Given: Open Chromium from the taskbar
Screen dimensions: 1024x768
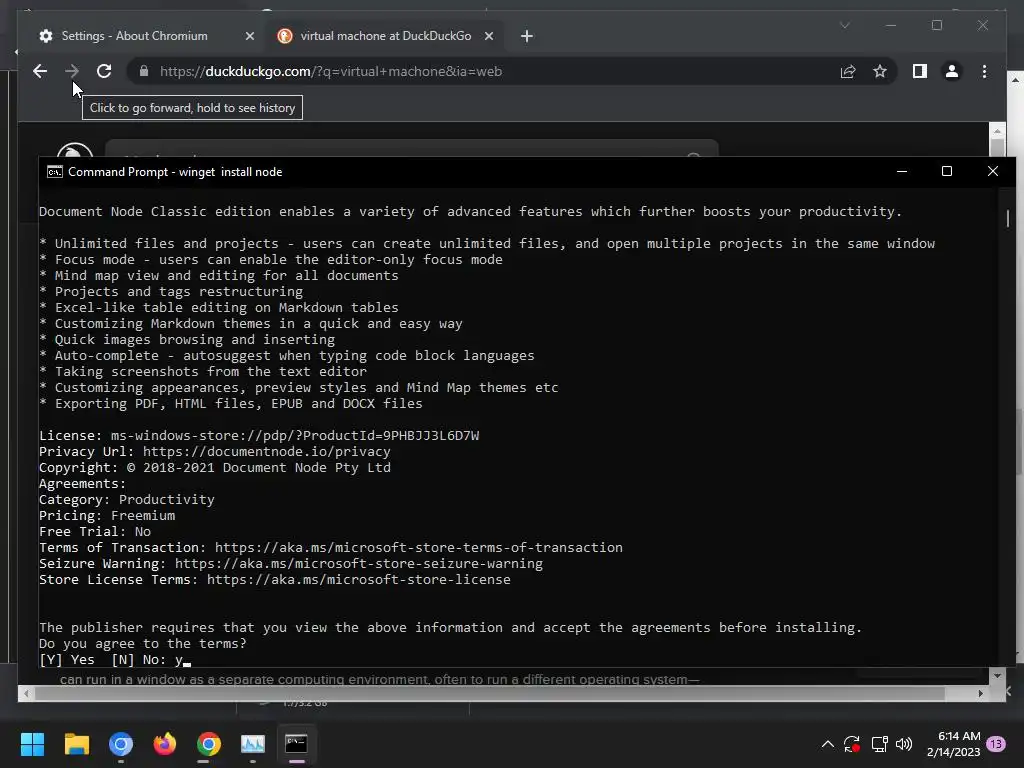Looking at the screenshot, I should tap(121, 744).
